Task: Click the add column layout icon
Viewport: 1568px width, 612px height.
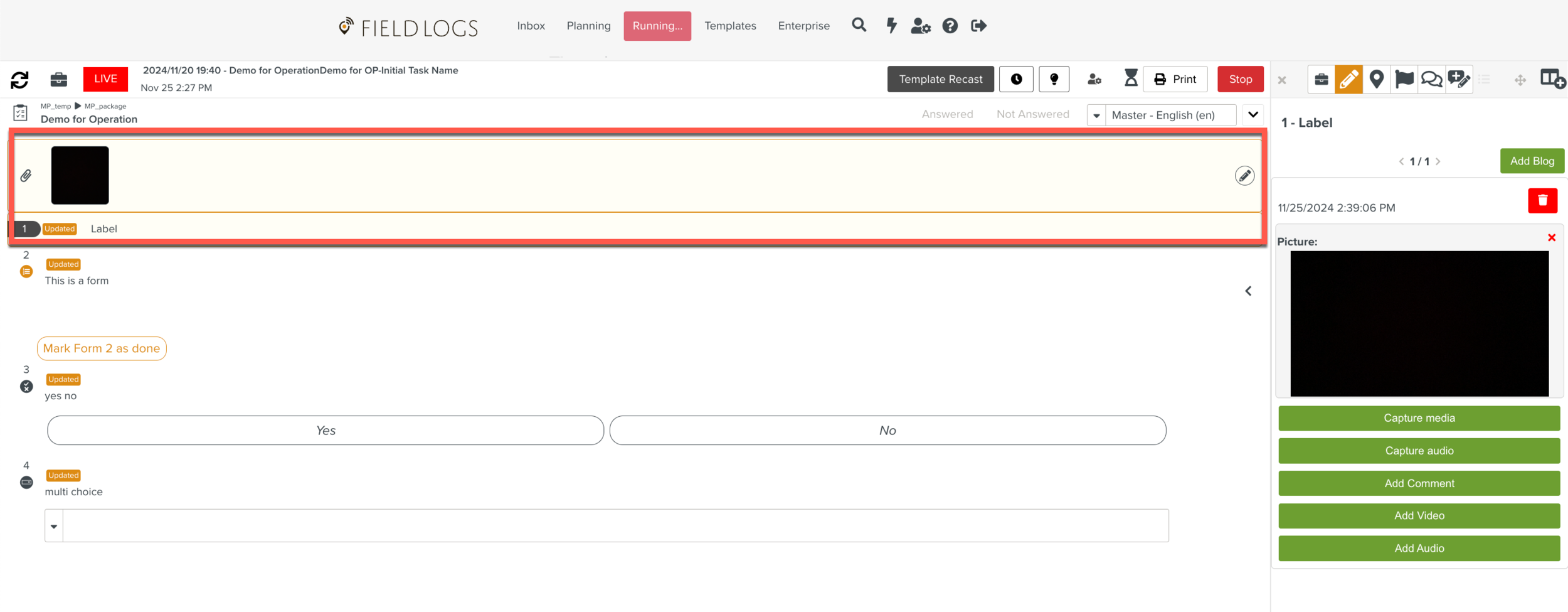Action: (1553, 79)
